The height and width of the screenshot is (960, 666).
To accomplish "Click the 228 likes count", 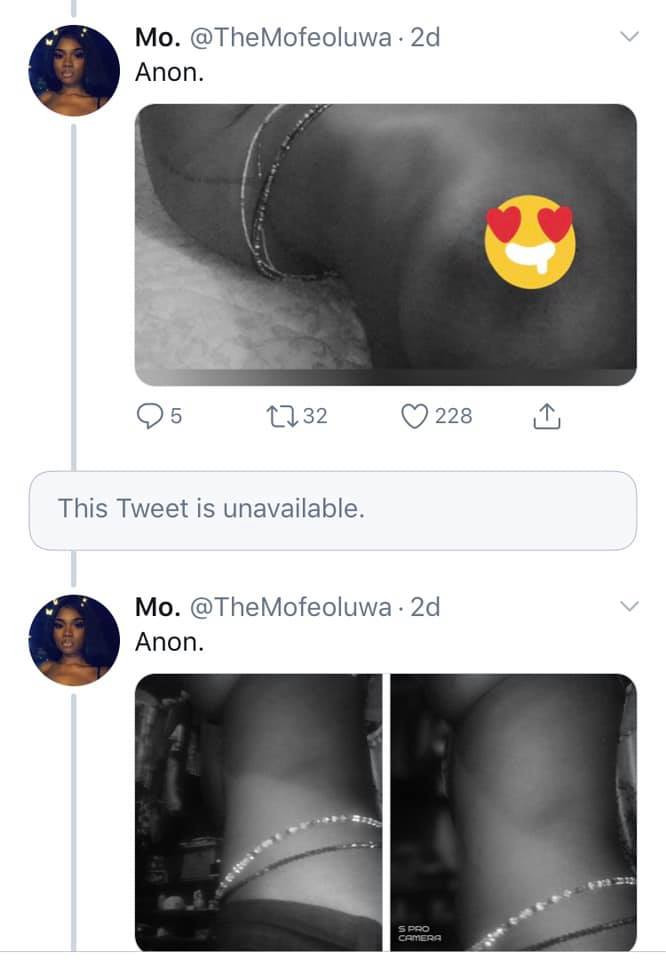I will 455,416.
